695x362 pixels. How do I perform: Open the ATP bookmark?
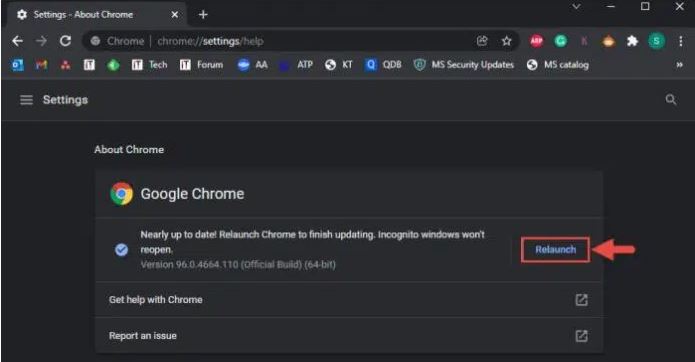(296, 65)
